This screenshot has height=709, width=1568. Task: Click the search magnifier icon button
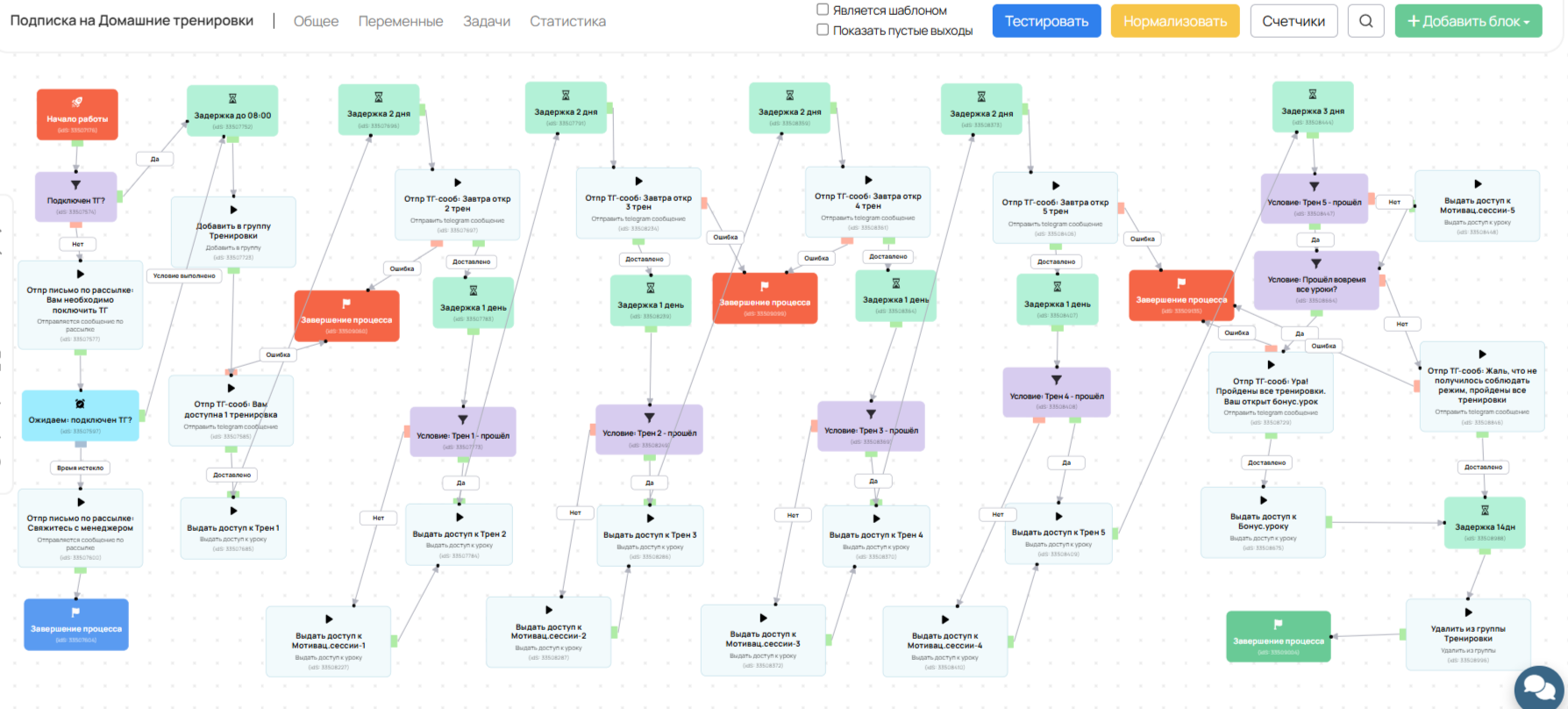[1365, 21]
